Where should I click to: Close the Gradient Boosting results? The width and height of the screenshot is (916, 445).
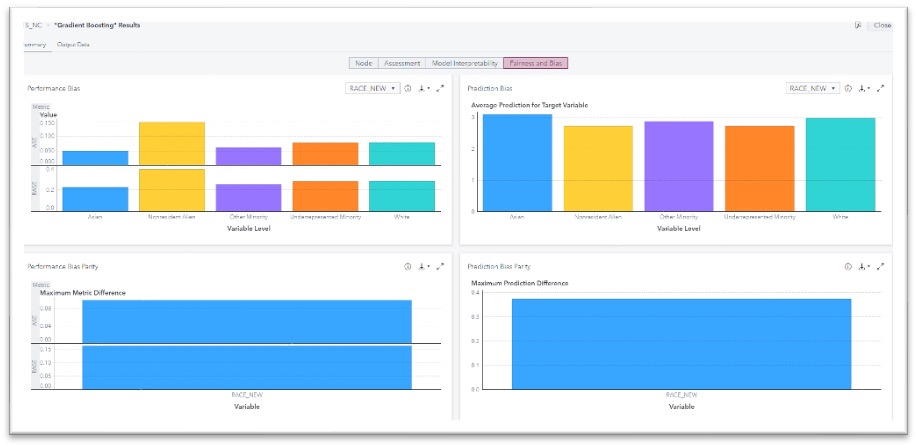click(882, 25)
